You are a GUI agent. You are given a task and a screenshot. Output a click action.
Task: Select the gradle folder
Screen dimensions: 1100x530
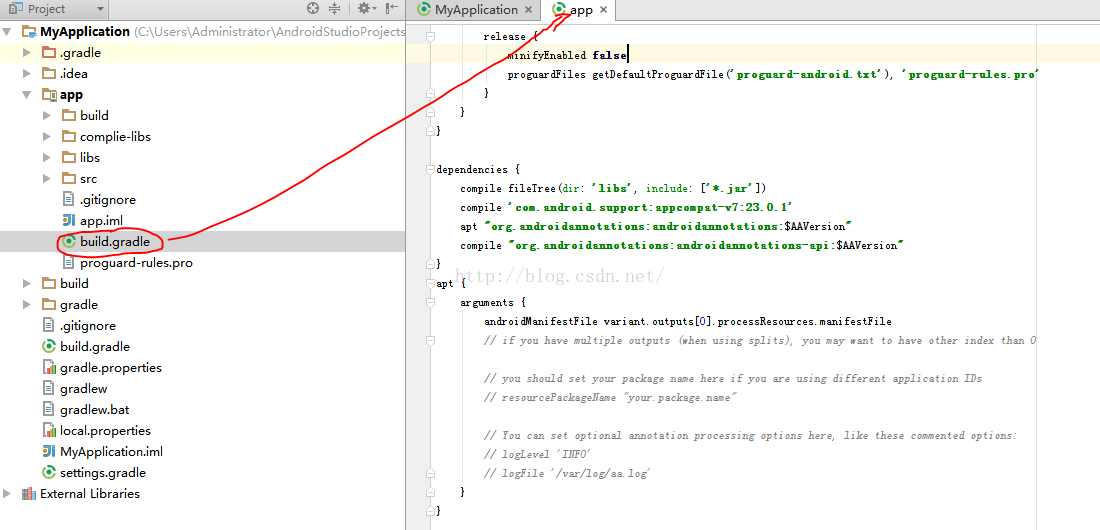(x=79, y=305)
